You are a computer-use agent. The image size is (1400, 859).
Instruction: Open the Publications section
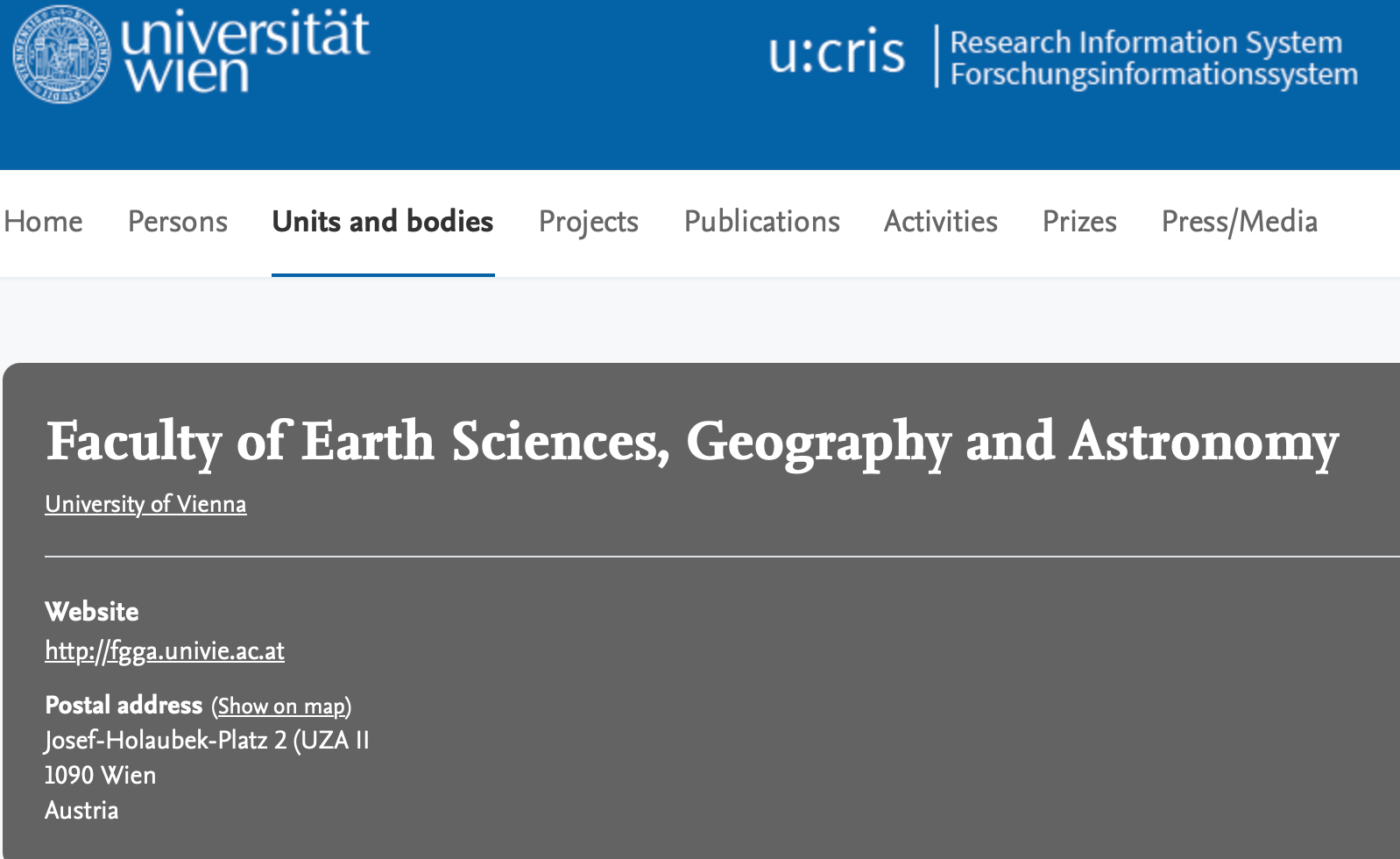(762, 222)
